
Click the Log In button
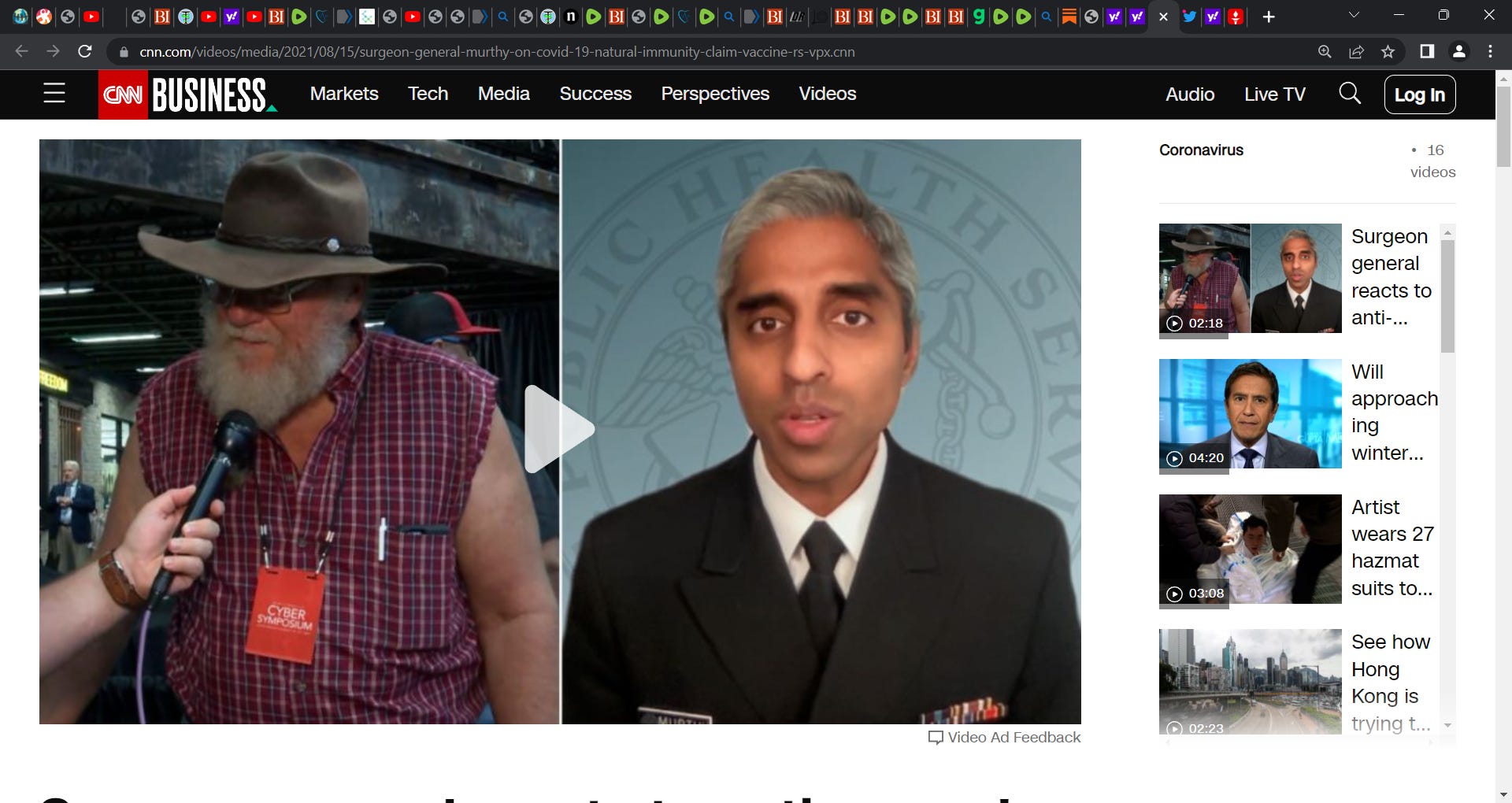(1419, 94)
